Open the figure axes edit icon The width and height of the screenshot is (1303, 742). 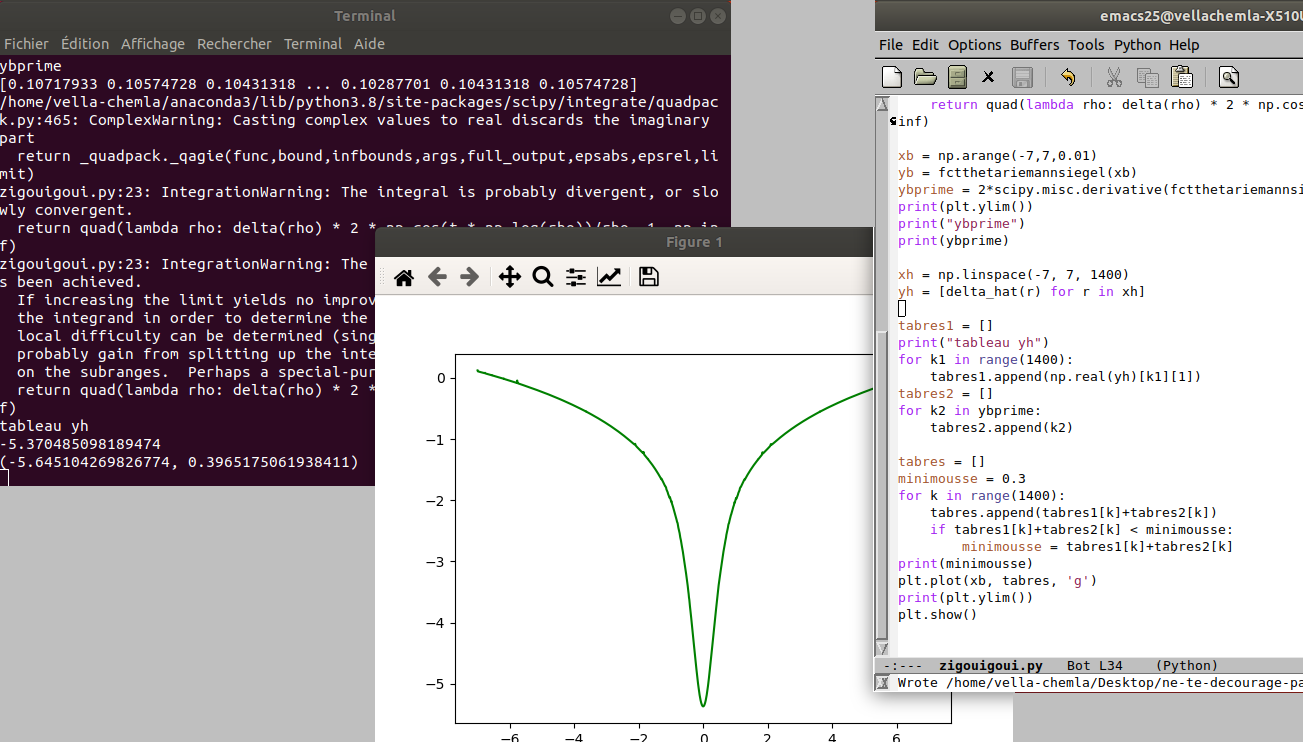(609, 278)
